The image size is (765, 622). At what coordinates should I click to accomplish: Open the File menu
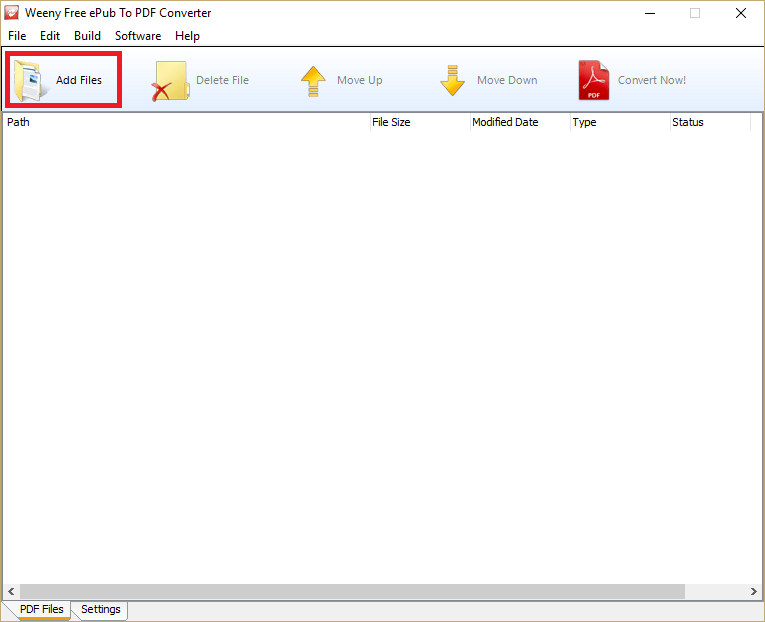coord(17,36)
